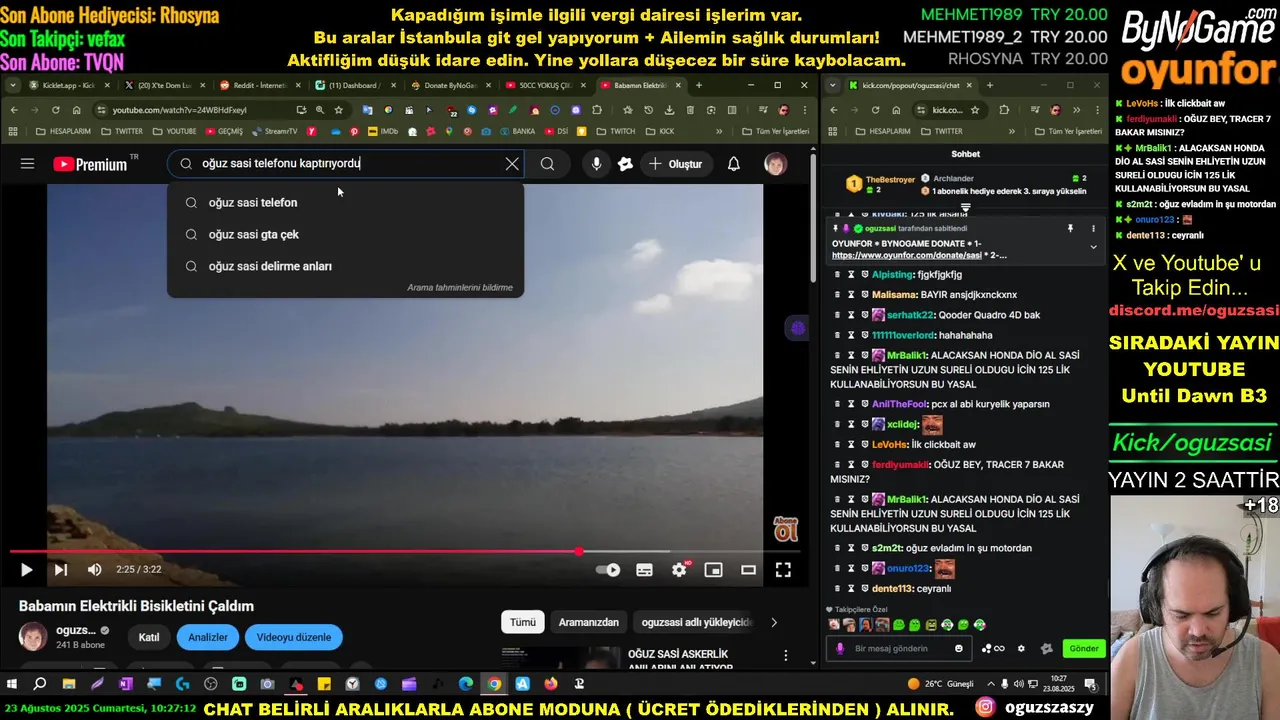1280x720 pixels.
Task: Toggle the autoplay switch
Action: [608, 570]
